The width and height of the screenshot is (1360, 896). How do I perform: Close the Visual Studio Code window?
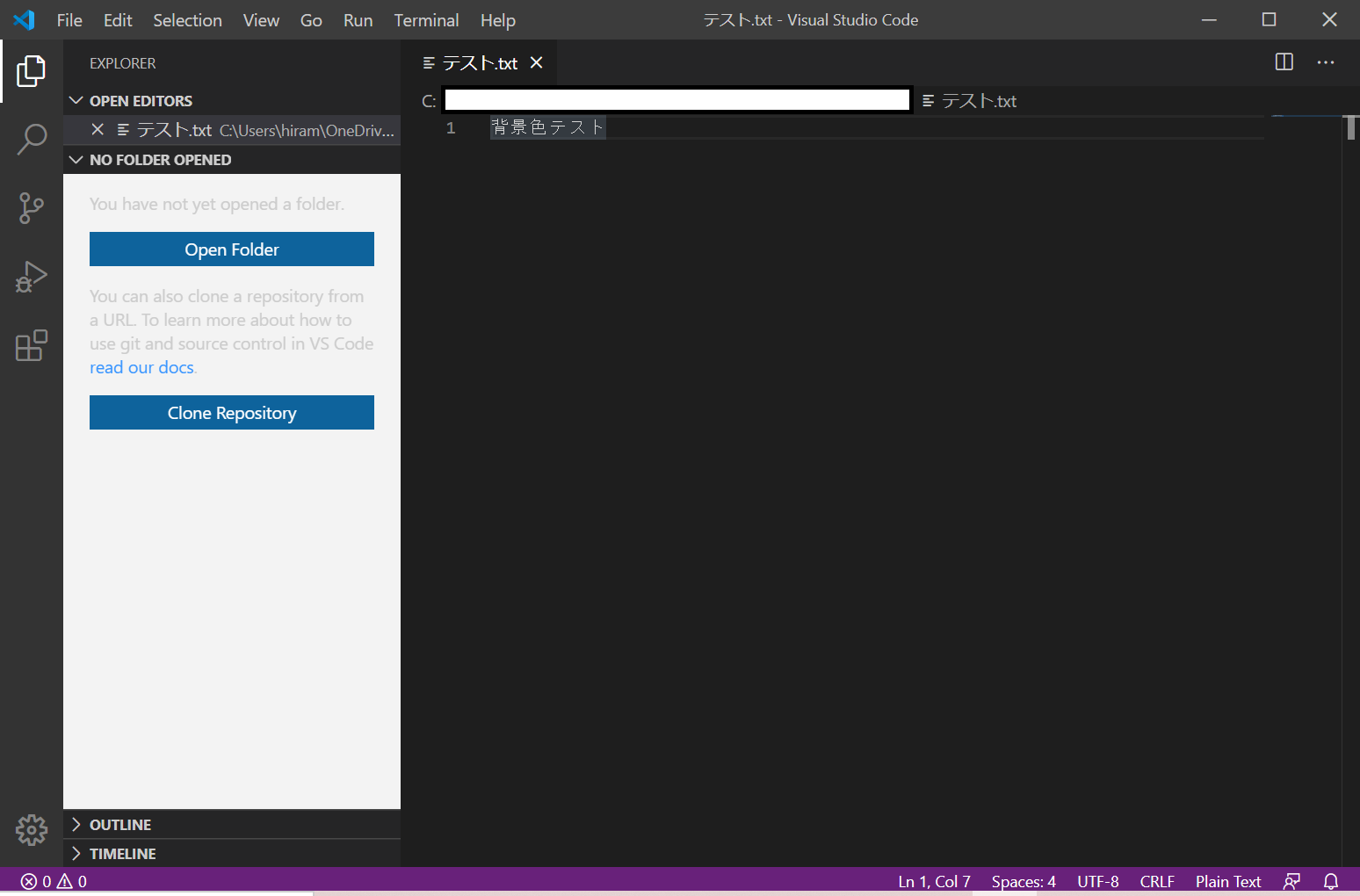1329,19
